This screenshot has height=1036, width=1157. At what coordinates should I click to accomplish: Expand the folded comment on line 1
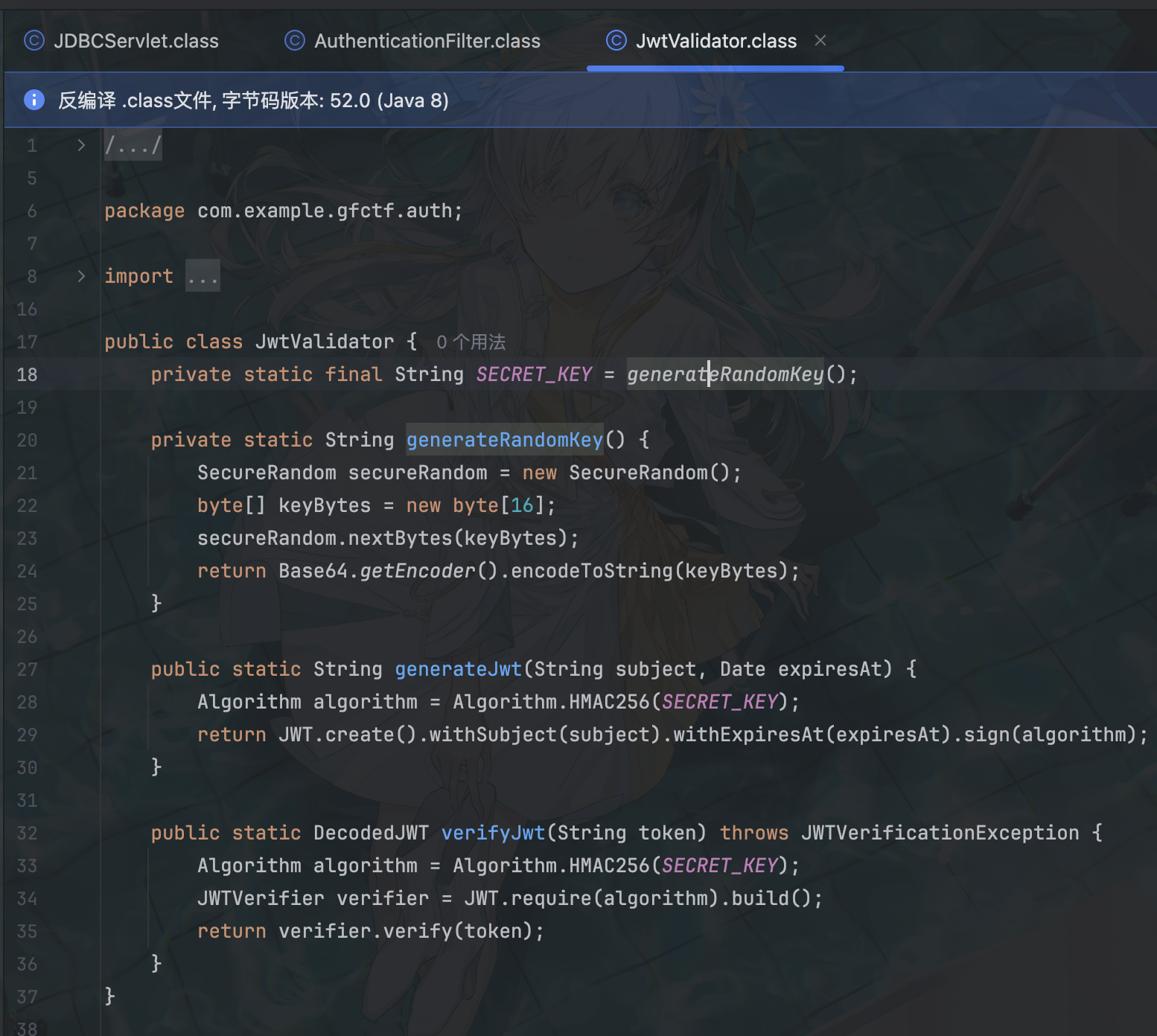coord(81,145)
